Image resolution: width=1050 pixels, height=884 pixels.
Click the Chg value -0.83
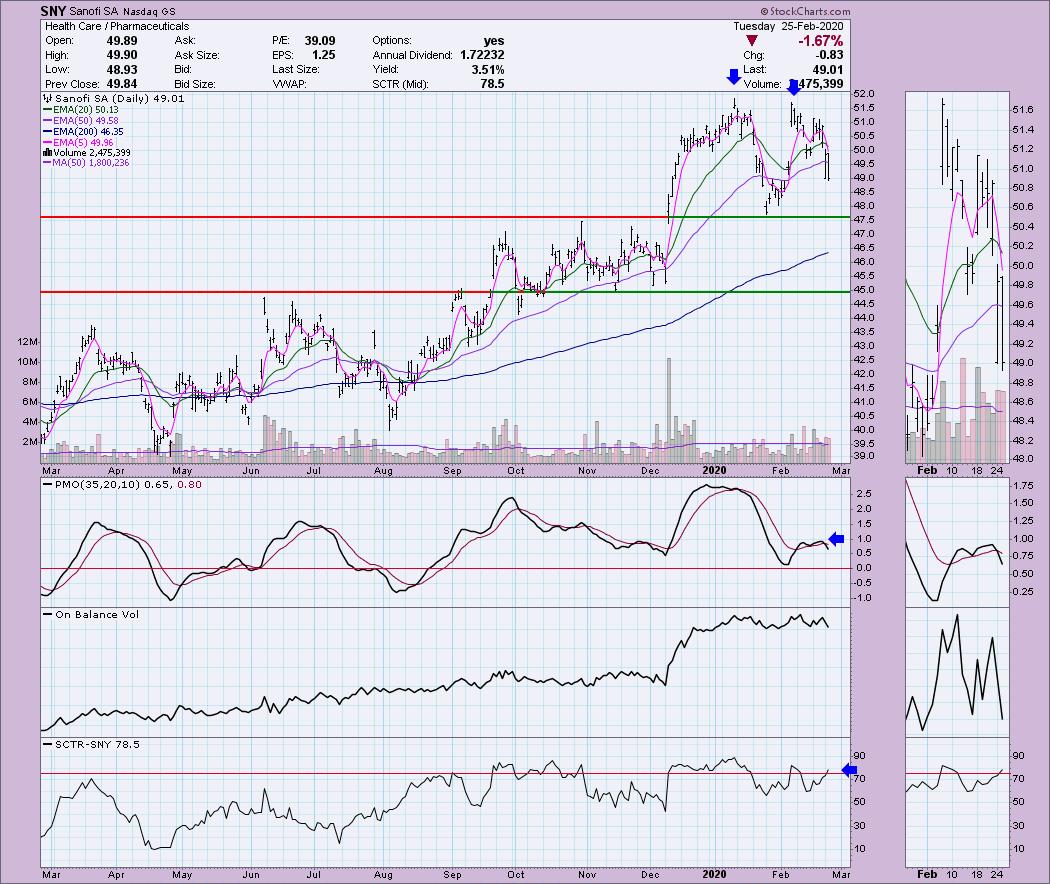point(831,55)
